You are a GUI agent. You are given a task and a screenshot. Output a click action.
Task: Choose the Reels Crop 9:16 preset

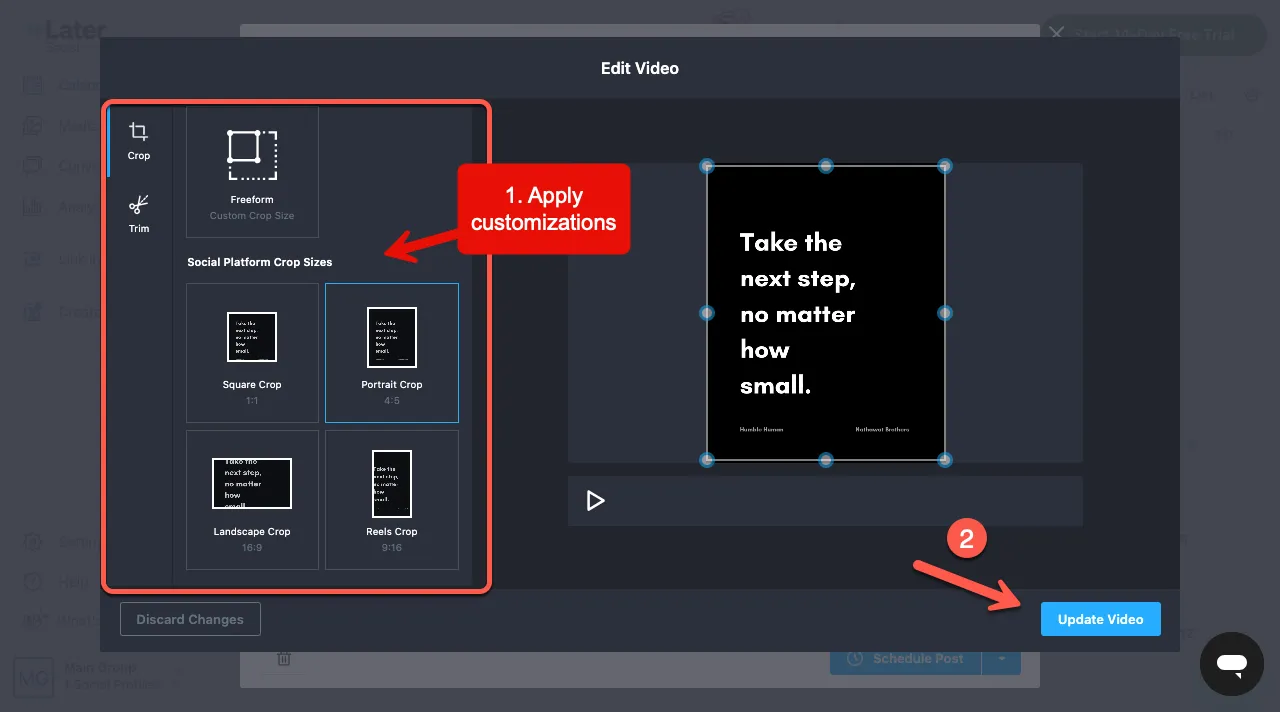pyautogui.click(x=392, y=500)
